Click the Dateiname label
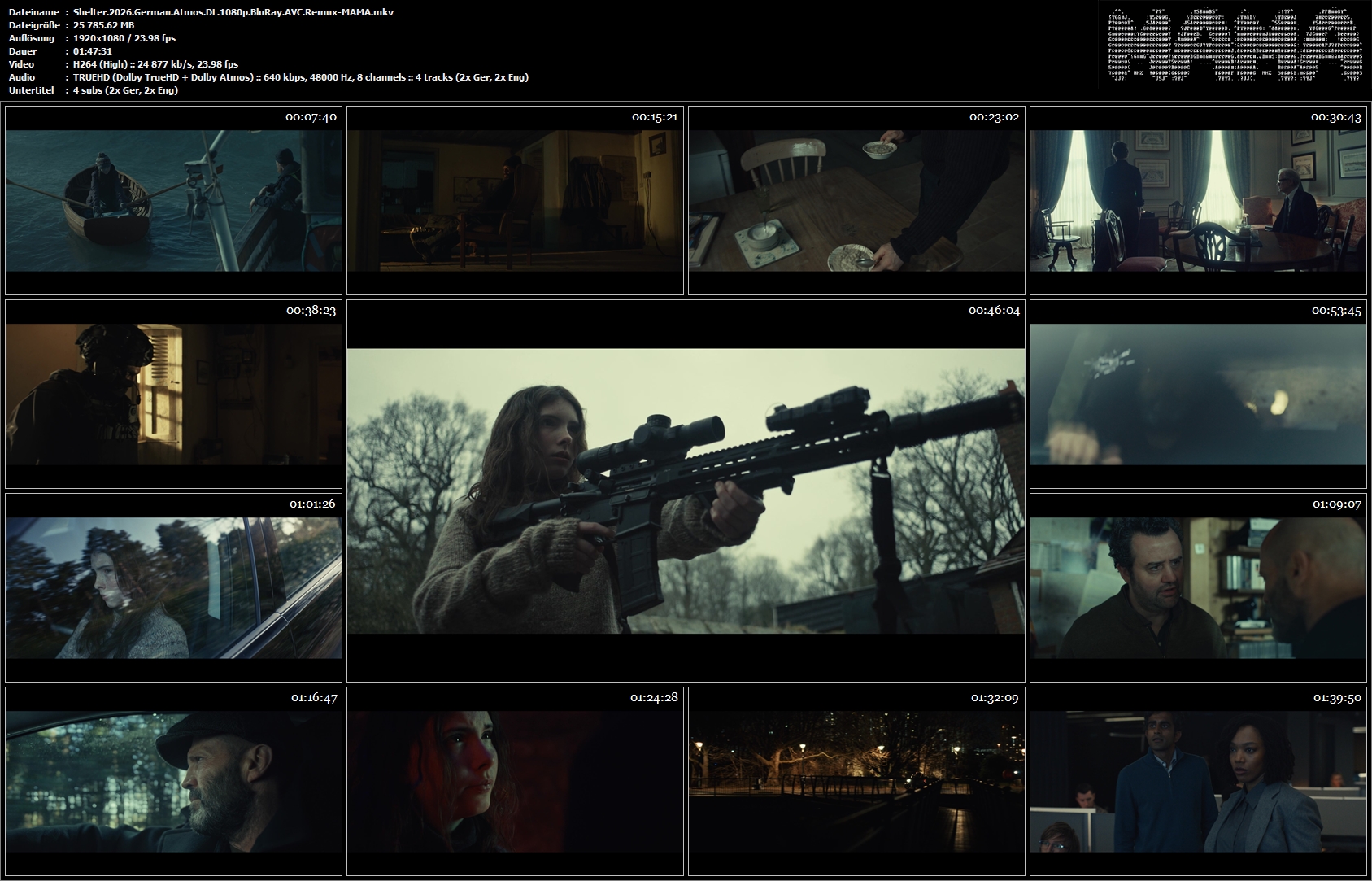Viewport: 1372px width, 881px height. [x=33, y=12]
